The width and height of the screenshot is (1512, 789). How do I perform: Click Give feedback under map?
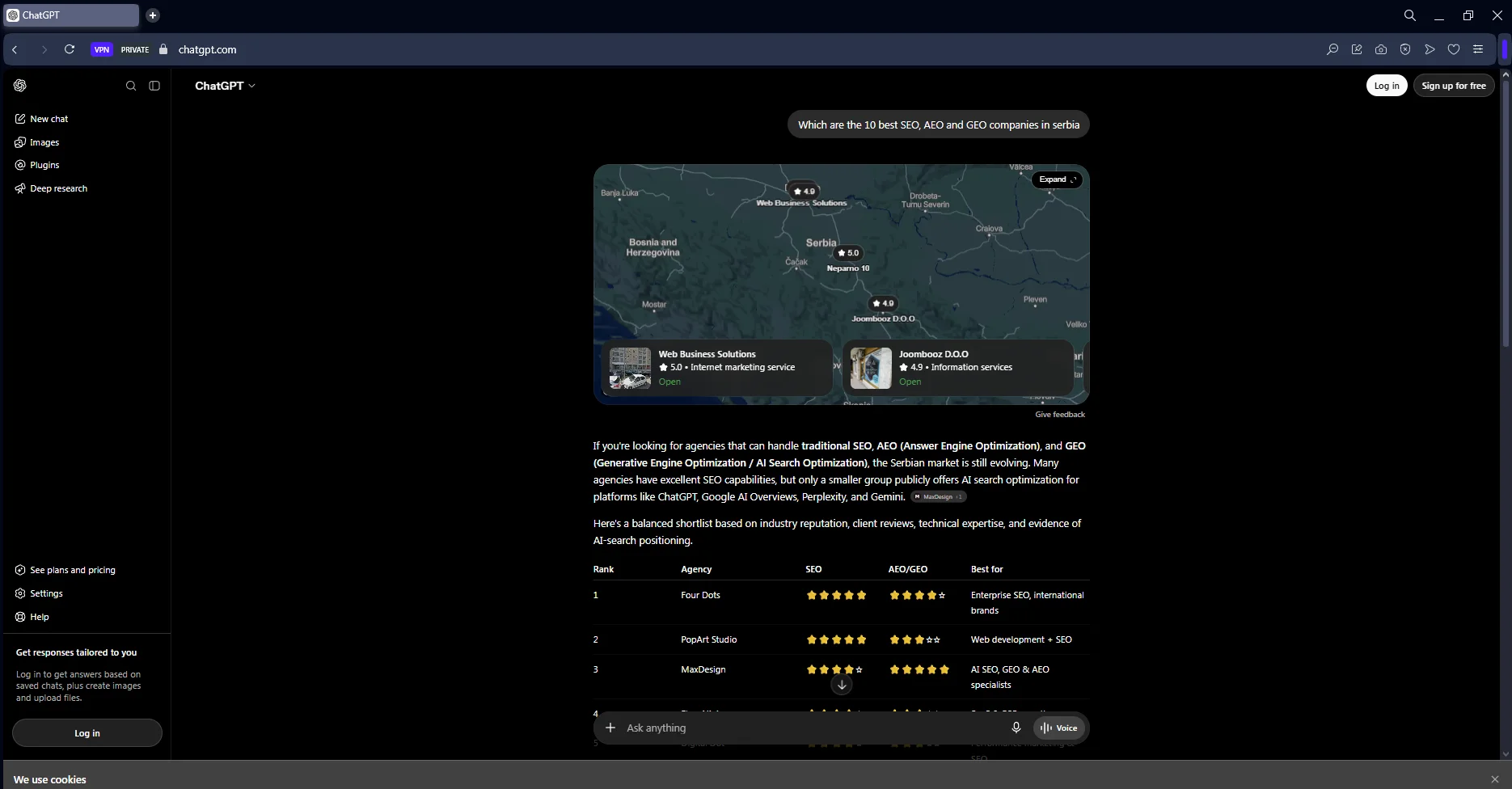click(x=1060, y=415)
